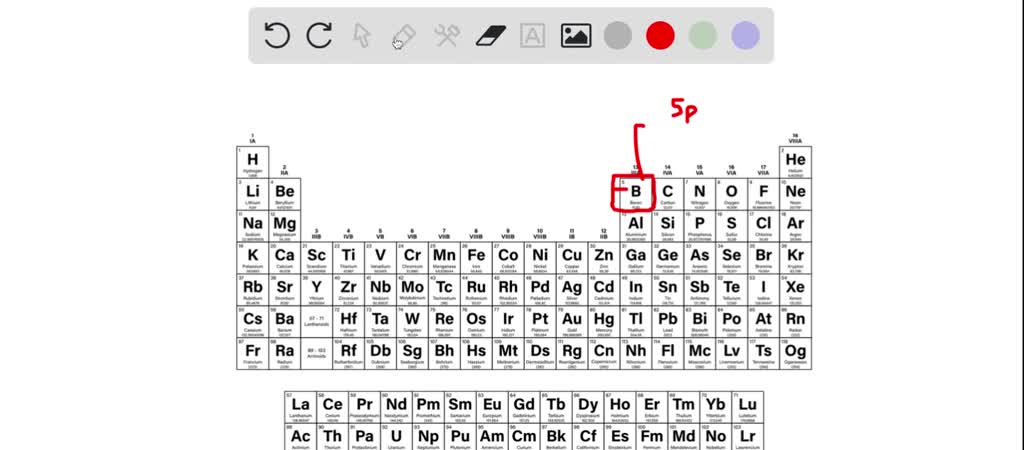Click the insert image icon
This screenshot has height=450, width=1024.
click(x=576, y=36)
